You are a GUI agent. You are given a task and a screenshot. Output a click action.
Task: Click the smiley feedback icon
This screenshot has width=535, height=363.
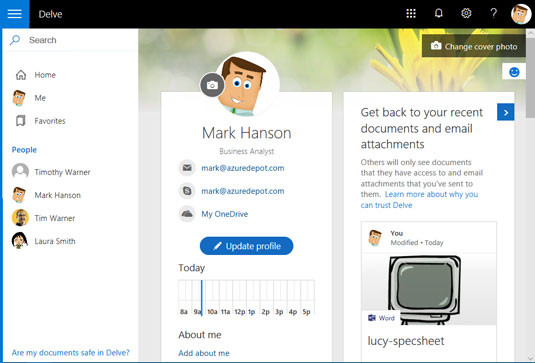coord(514,72)
